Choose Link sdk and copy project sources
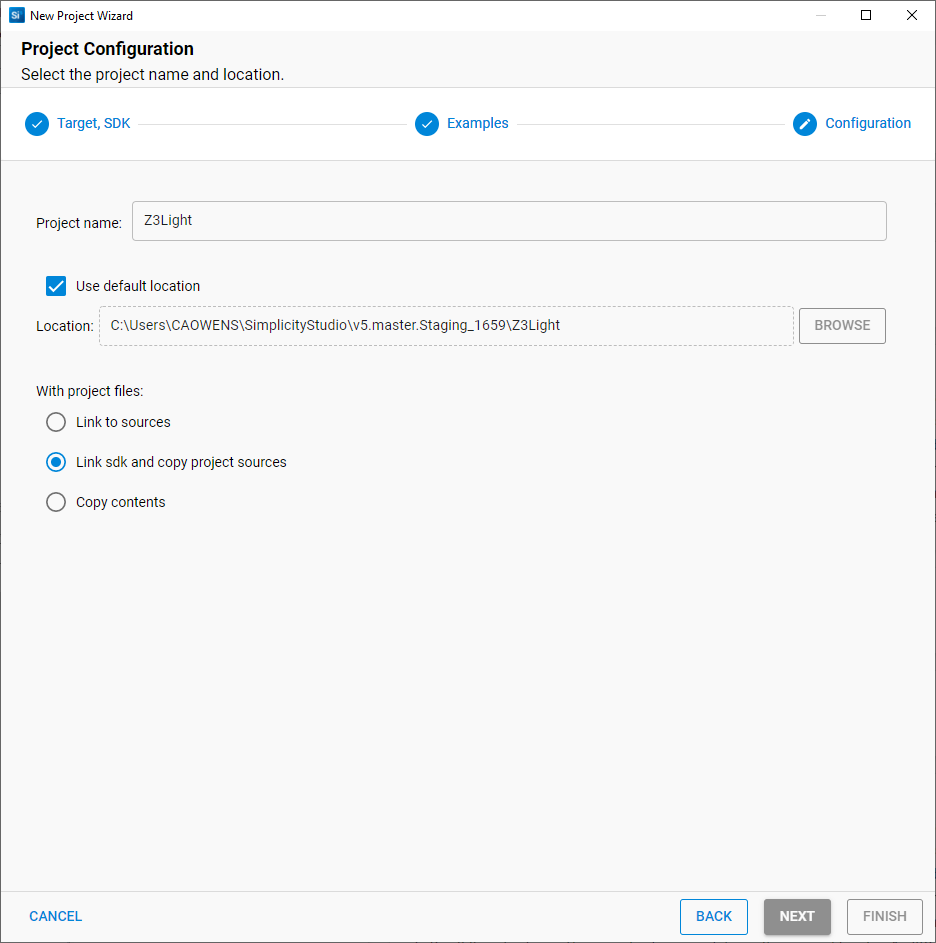Viewport: 936px width, 943px height. point(56,462)
